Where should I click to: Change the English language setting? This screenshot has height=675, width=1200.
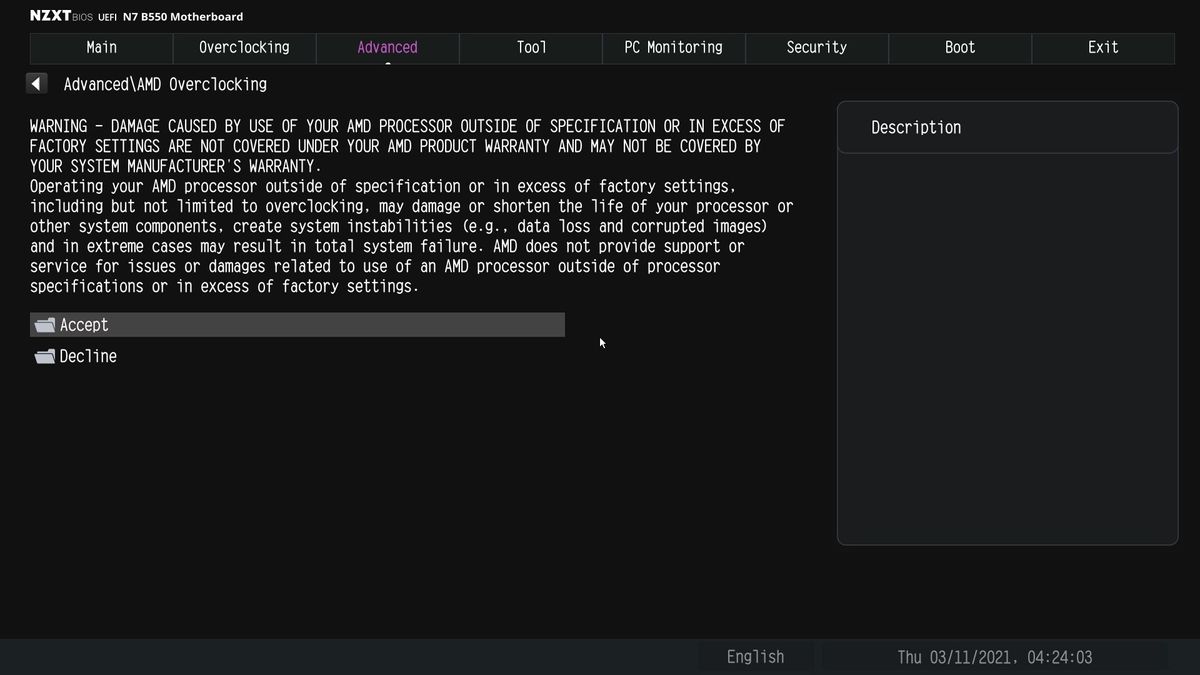point(755,657)
